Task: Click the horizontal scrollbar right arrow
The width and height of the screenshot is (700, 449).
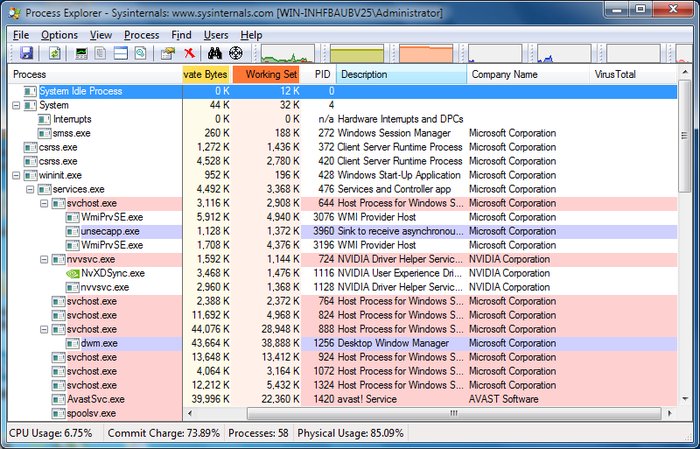Action: pos(669,413)
